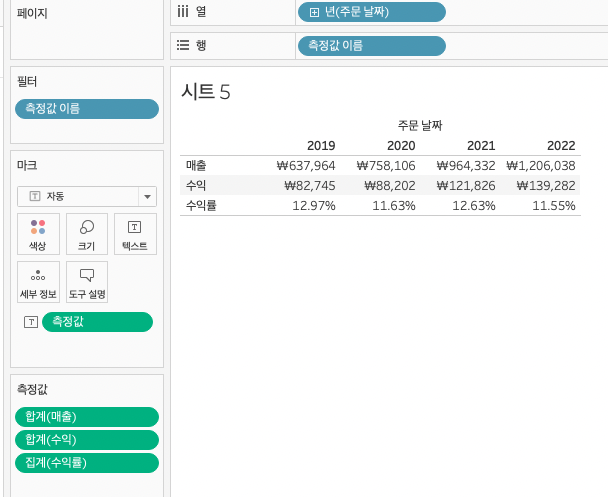
Task: Click the 크기 (Size) mark card
Action: [87, 234]
